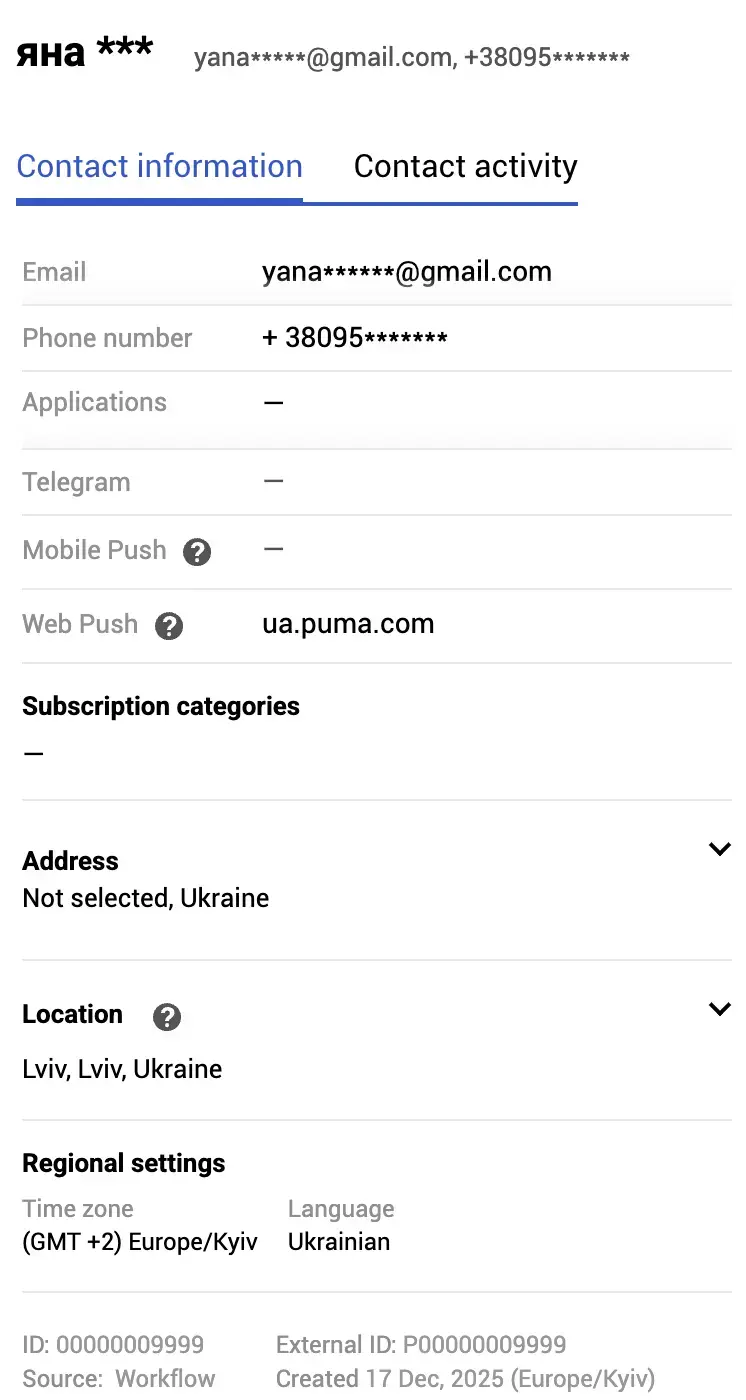Open the Location help tooltip icon
Viewport: 746px width, 1400px height.
pos(166,1017)
